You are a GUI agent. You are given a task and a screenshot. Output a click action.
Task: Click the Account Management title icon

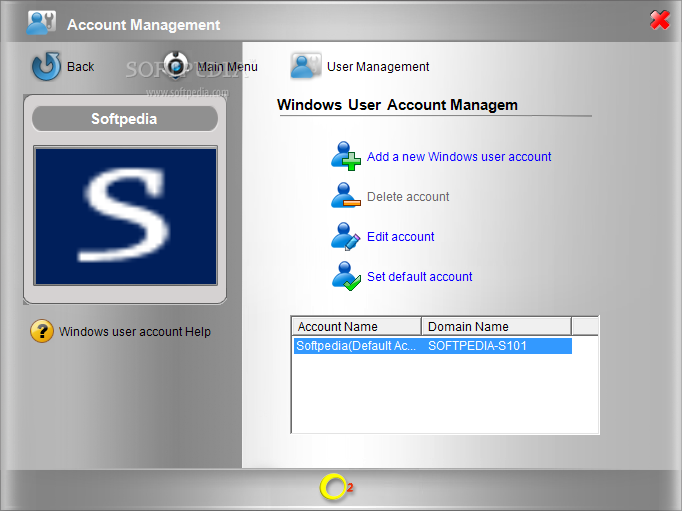coord(41,23)
